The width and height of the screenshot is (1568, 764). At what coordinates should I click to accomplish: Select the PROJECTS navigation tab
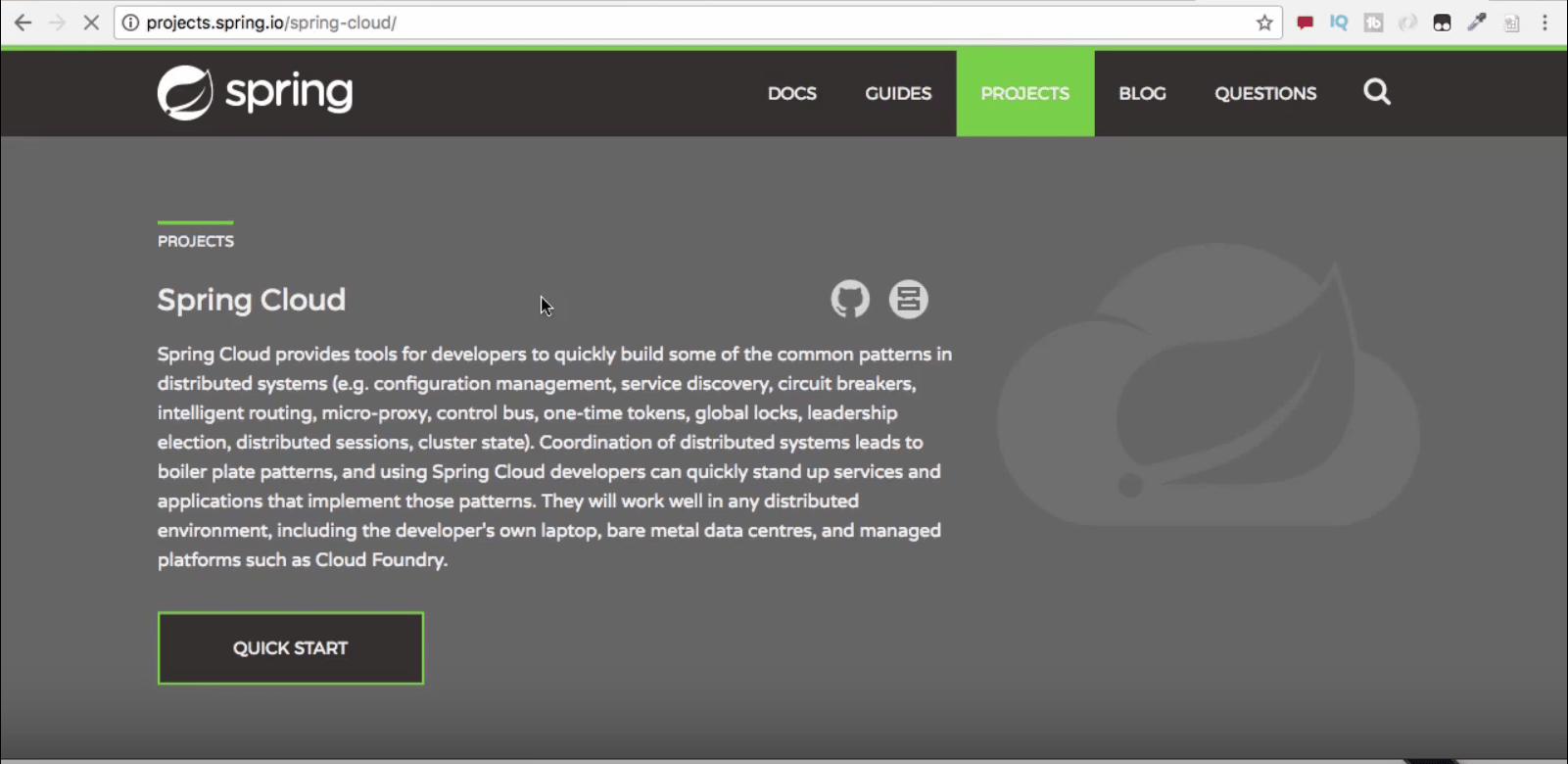[x=1024, y=93]
